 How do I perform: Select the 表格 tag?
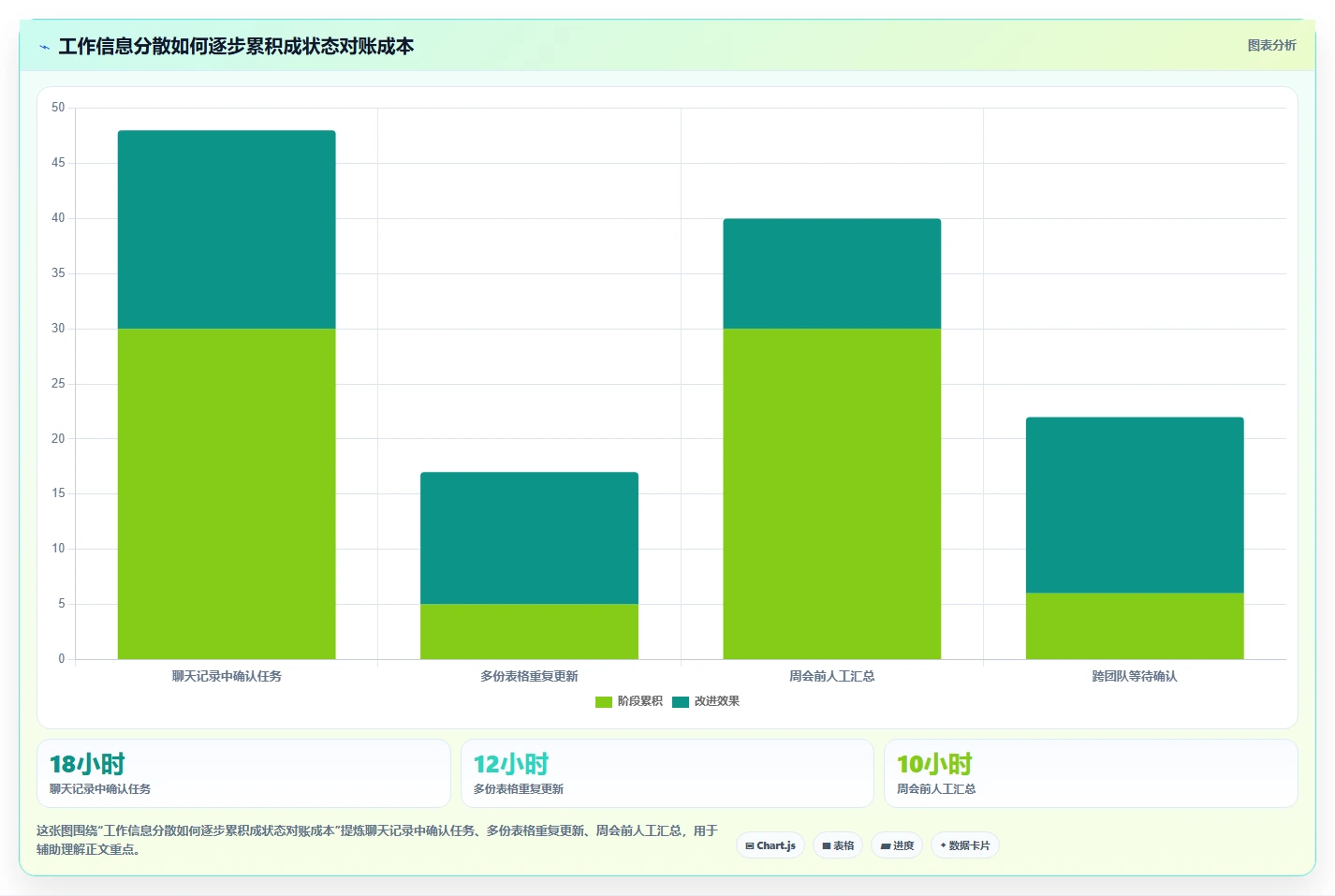coord(838,845)
